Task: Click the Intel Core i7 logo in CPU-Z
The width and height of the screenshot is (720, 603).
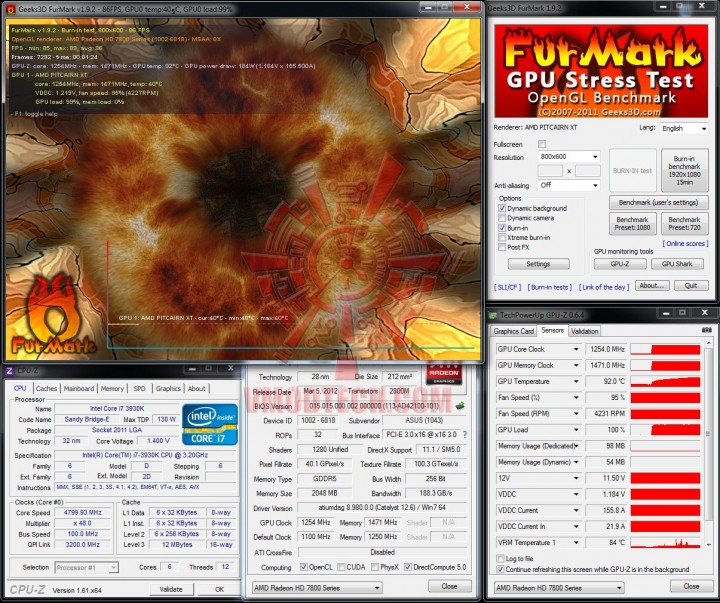Action: tap(210, 424)
